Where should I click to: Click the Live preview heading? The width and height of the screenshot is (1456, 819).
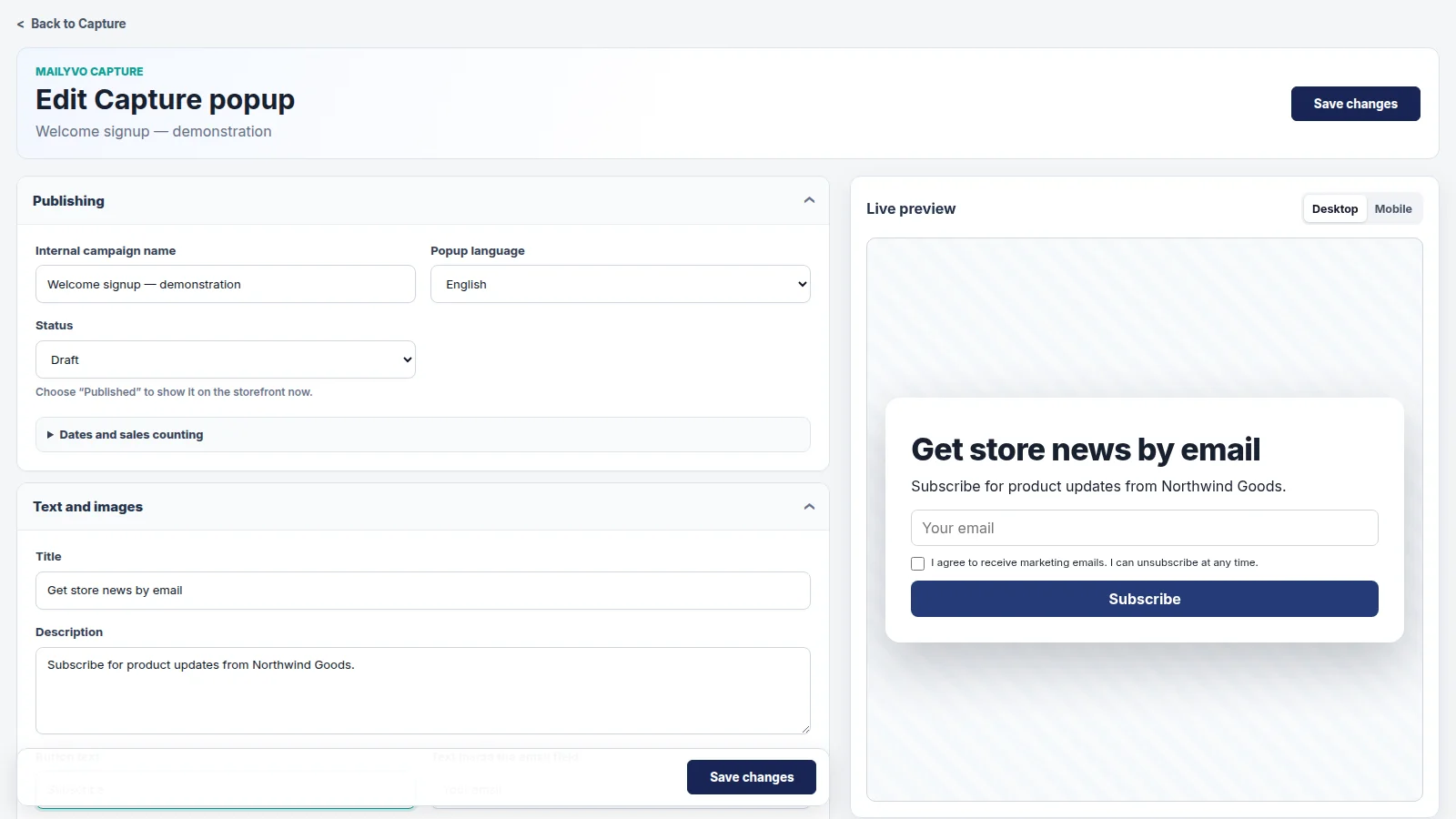[911, 209]
